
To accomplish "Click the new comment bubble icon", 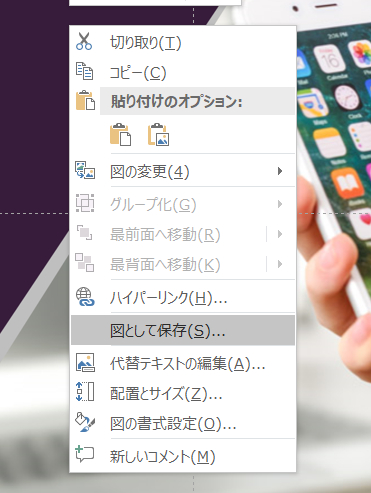I will [85, 454].
